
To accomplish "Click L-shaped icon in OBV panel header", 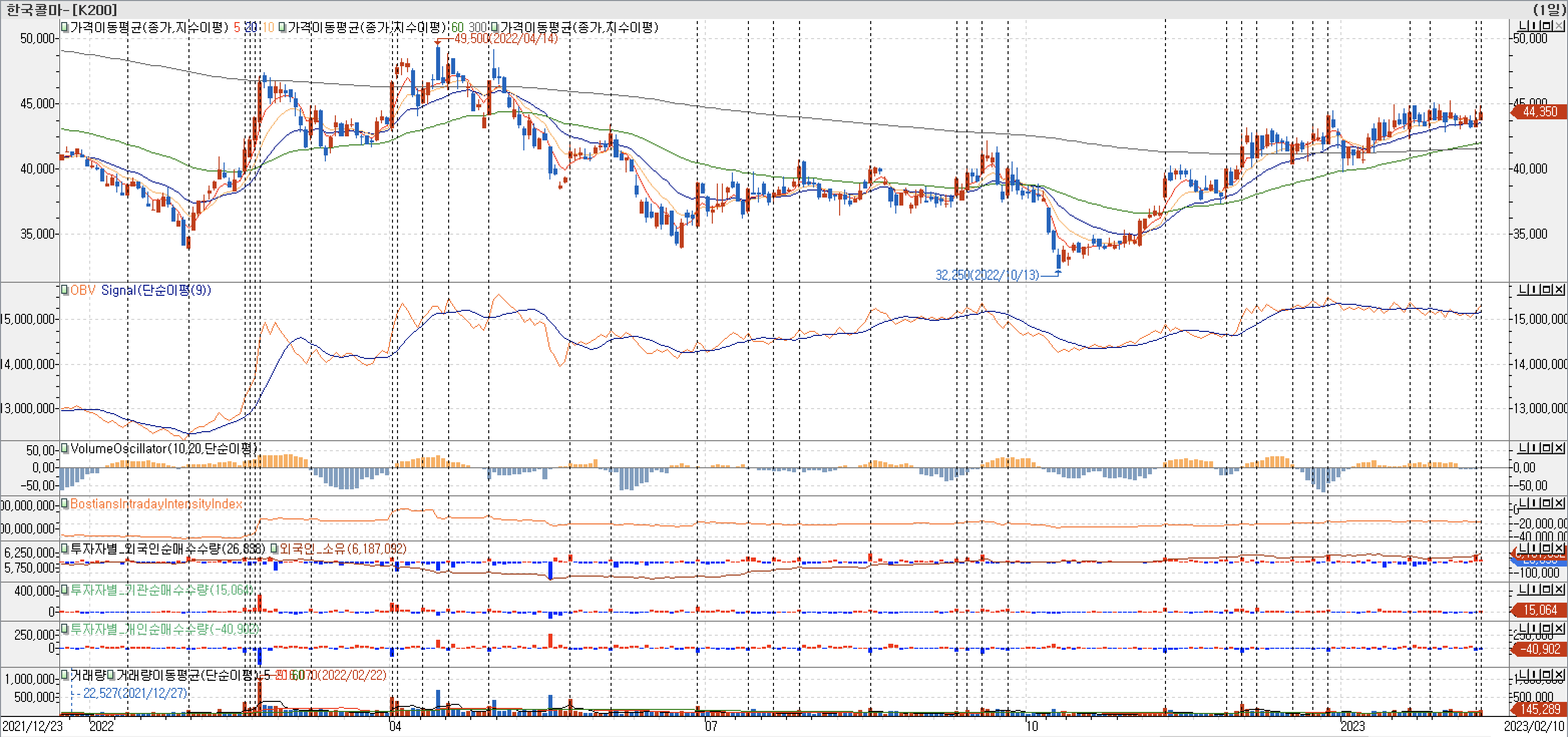I will coord(1523,290).
